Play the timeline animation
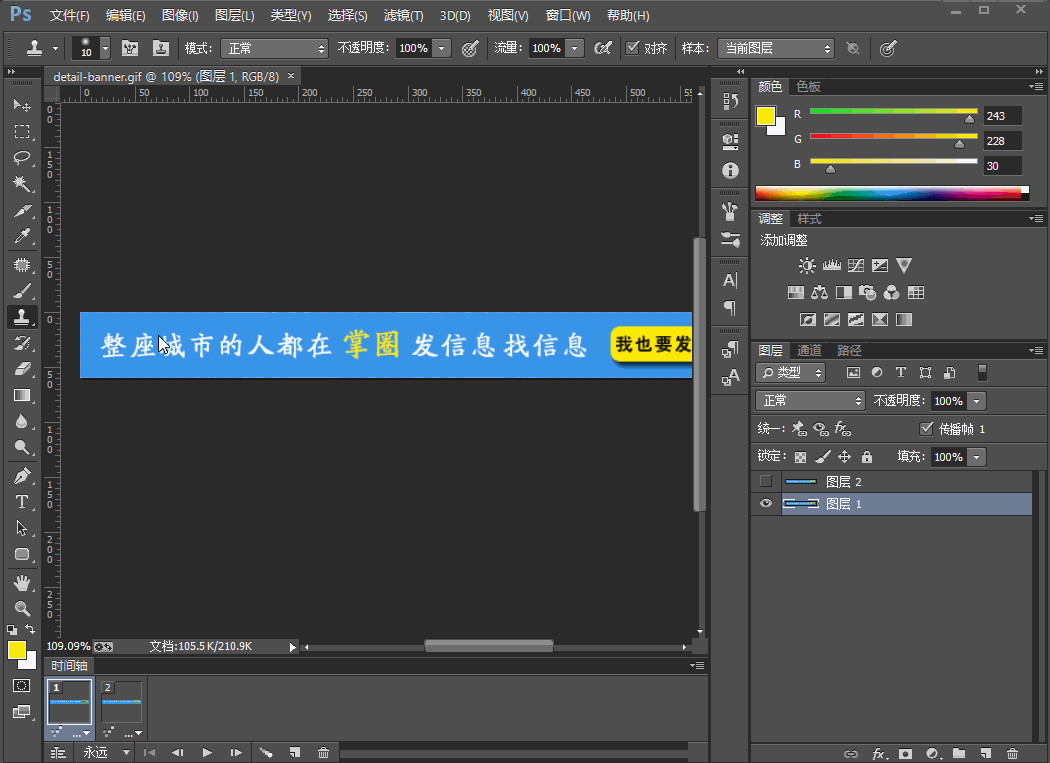This screenshot has width=1050, height=763. (207, 752)
